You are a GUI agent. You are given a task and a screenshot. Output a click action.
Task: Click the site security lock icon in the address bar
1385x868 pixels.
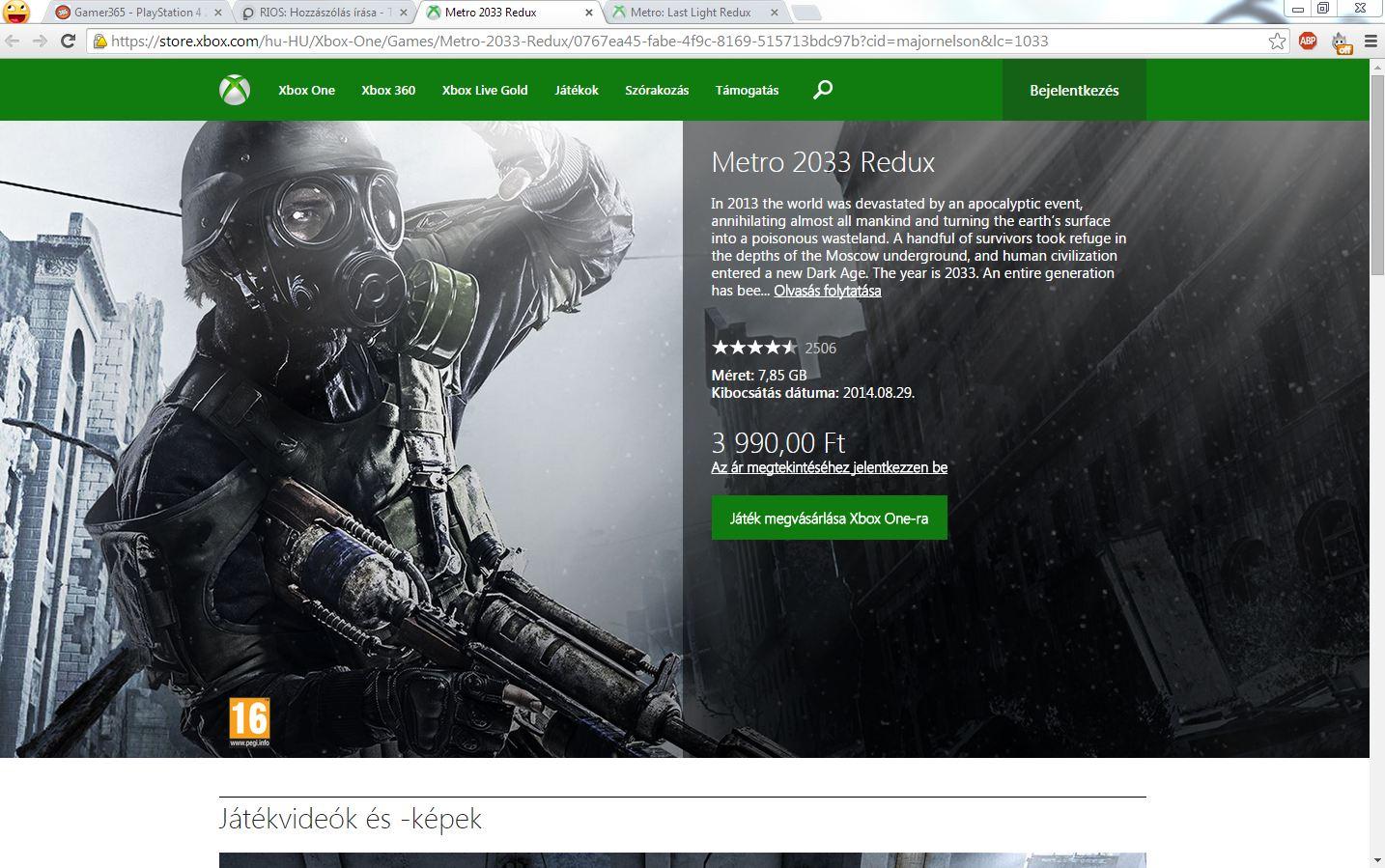pyautogui.click(x=99, y=42)
